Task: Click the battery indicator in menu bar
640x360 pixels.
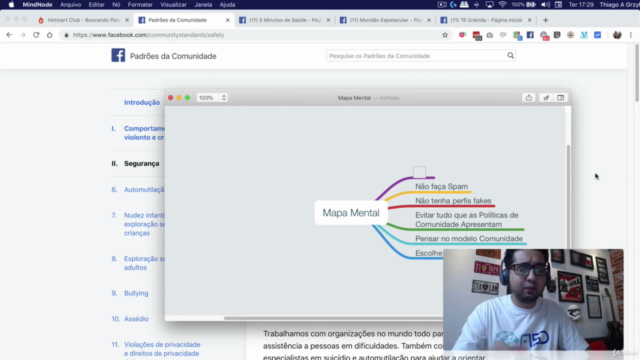Action: pos(531,4)
